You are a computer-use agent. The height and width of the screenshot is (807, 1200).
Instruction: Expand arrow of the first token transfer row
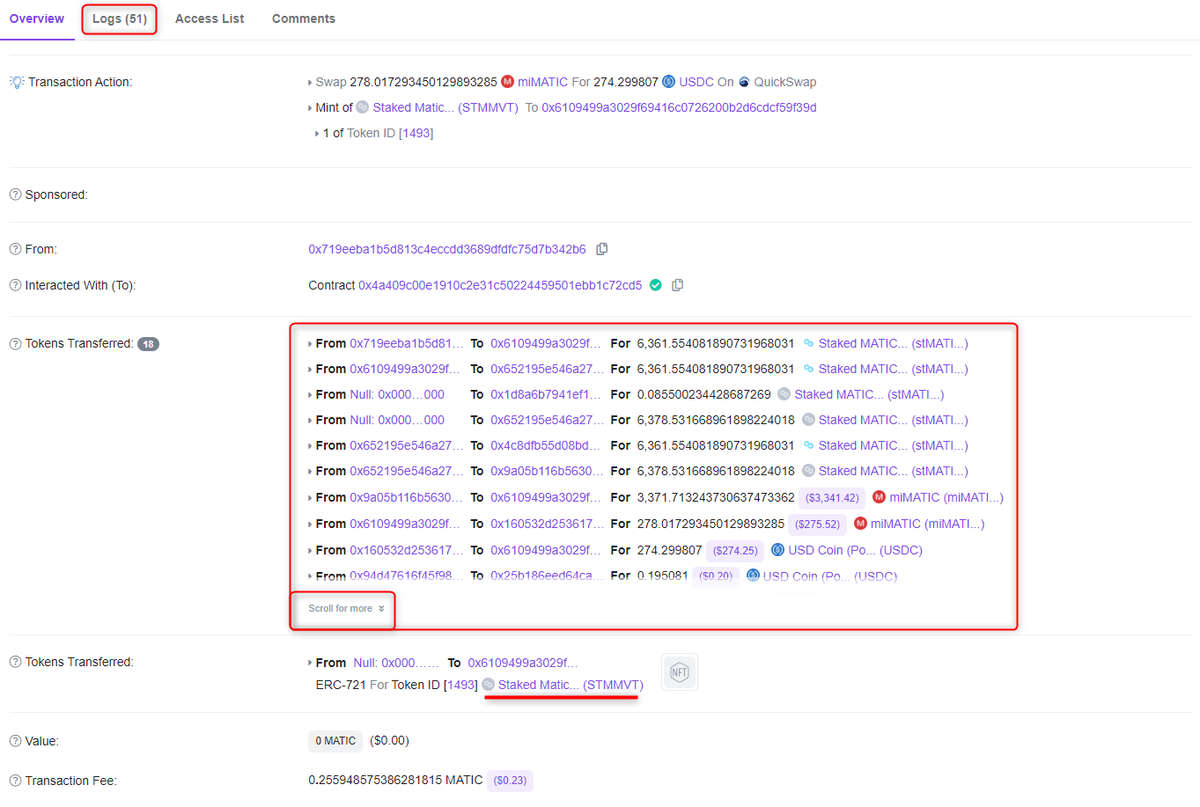pos(310,343)
